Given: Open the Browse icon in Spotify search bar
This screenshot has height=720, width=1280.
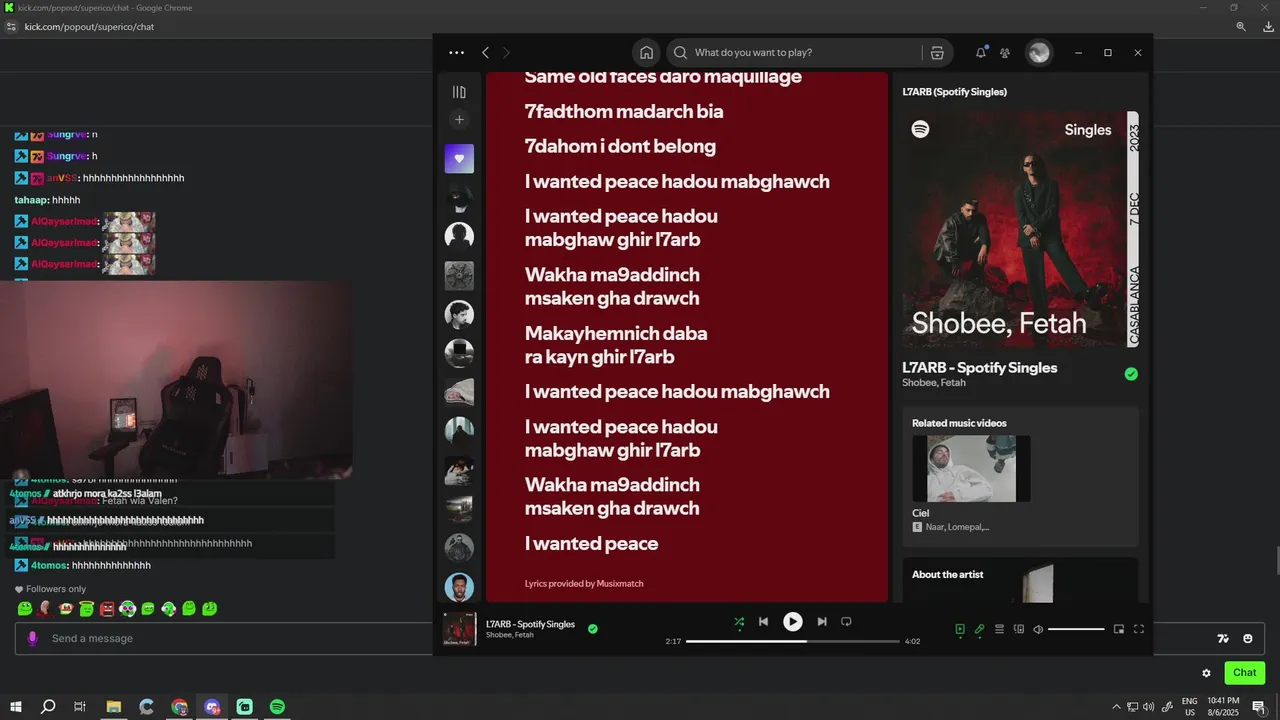Looking at the screenshot, I should 937,52.
